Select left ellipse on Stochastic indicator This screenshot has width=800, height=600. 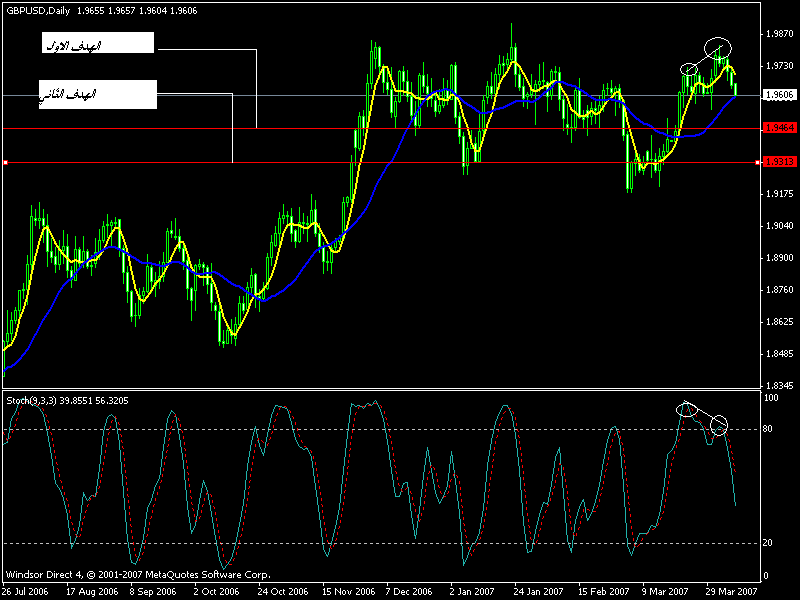pyautogui.click(x=687, y=408)
